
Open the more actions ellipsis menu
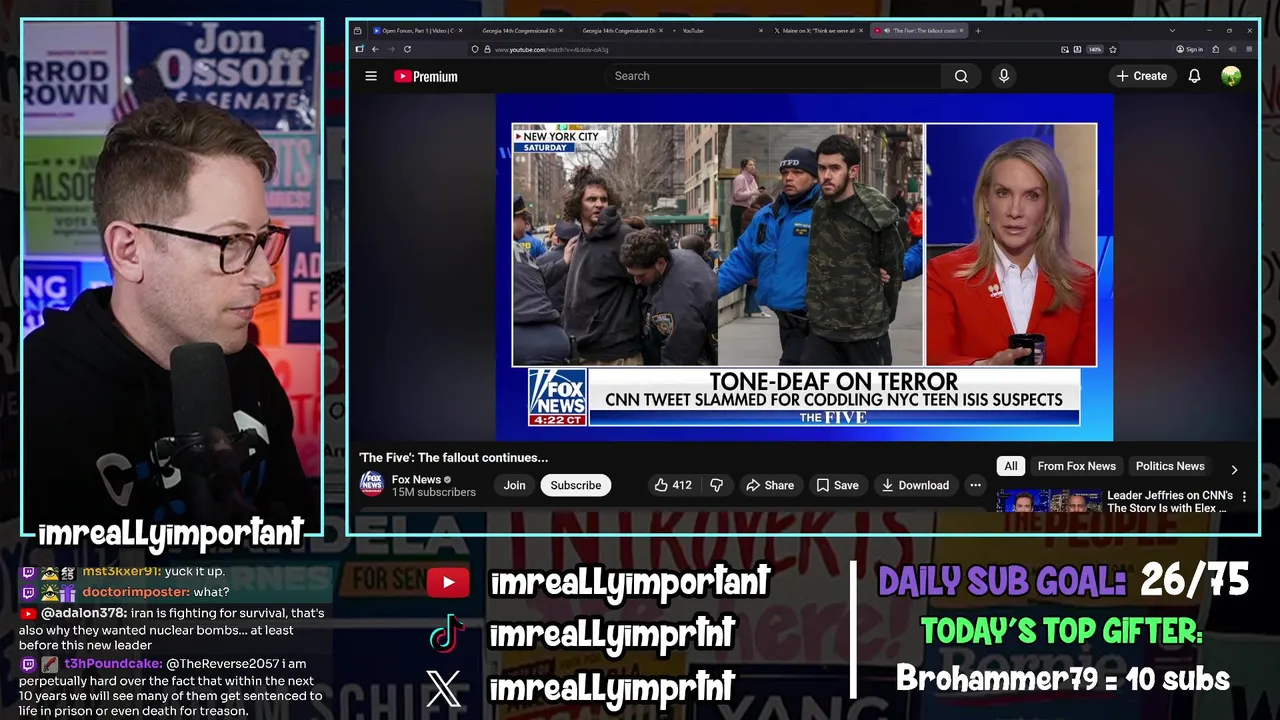click(975, 485)
